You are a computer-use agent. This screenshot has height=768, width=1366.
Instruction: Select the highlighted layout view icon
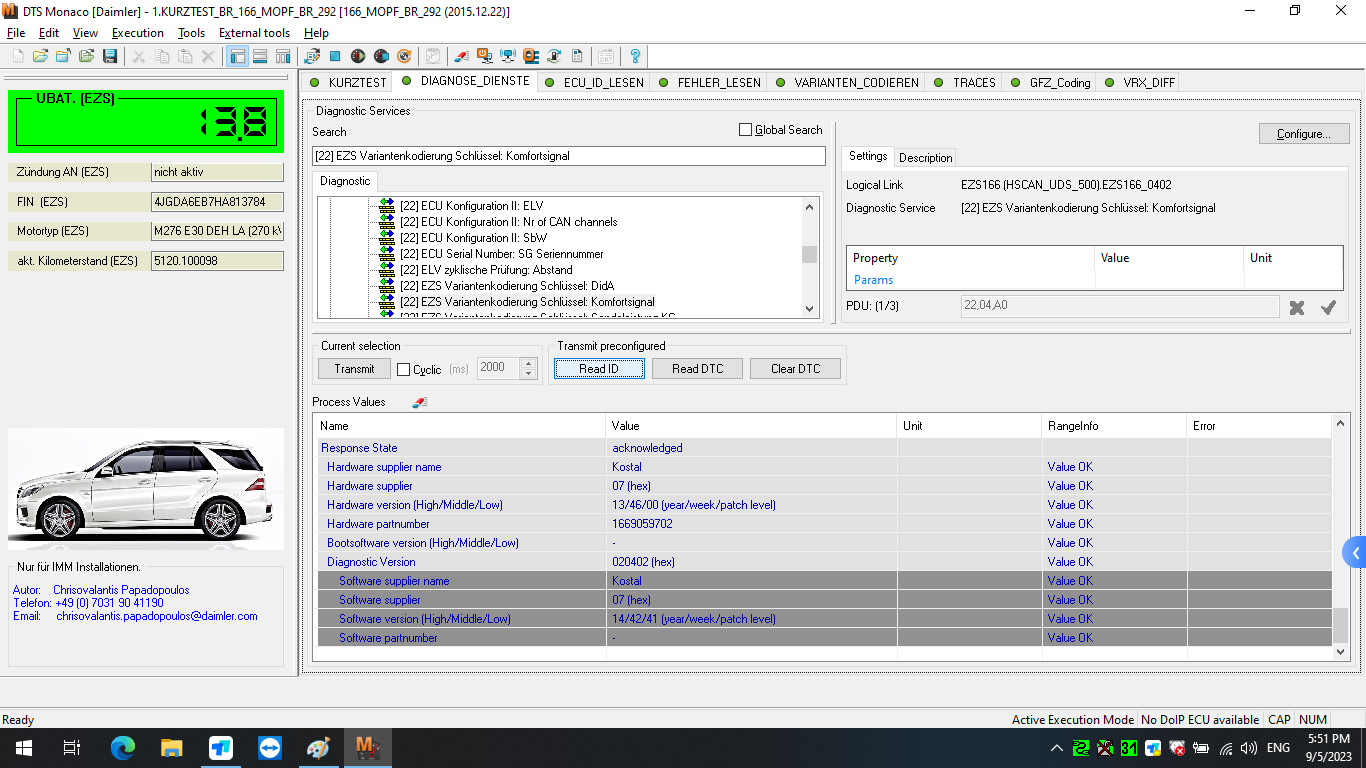point(237,56)
